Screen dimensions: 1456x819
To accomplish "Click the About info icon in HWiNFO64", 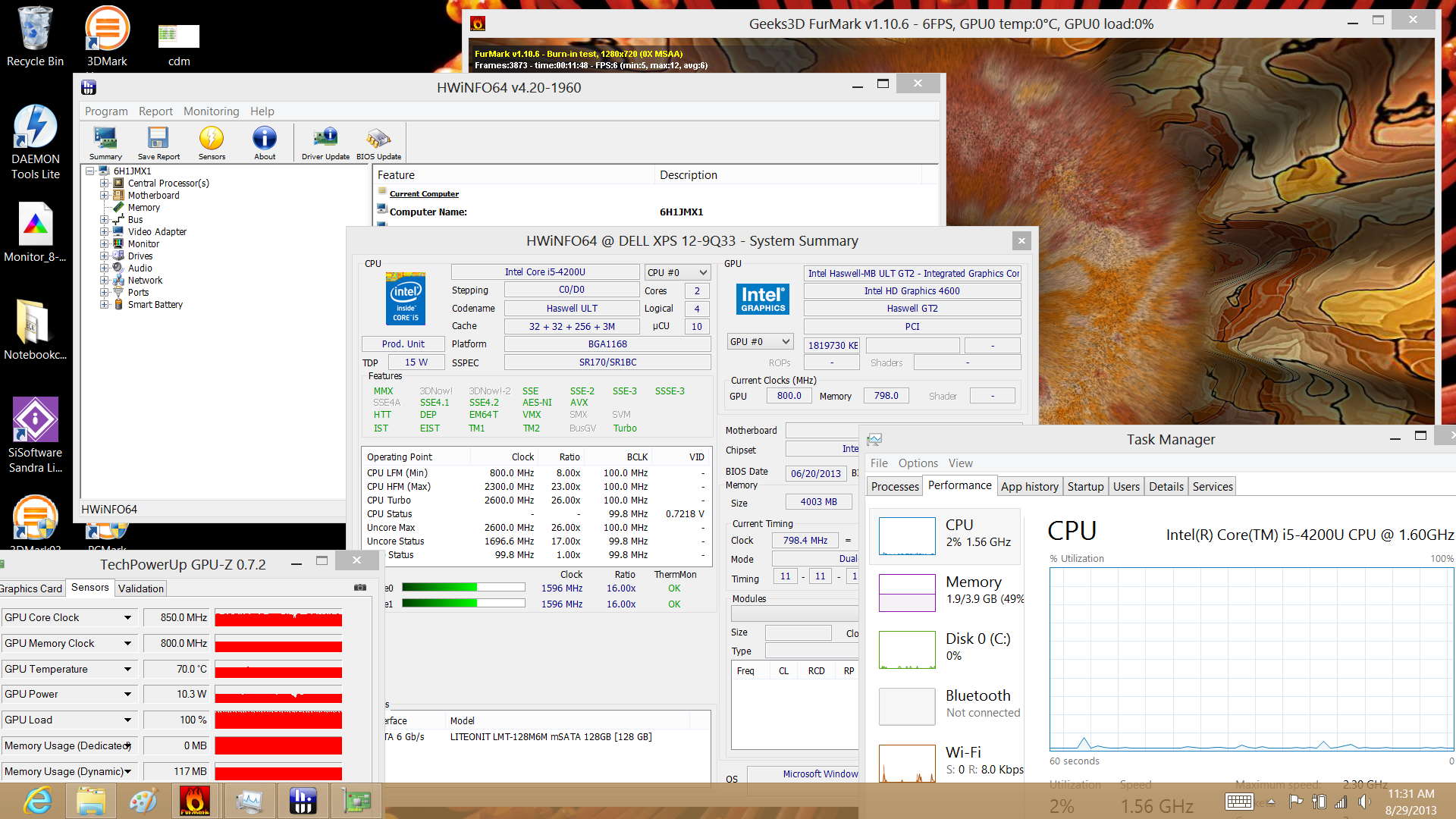I will 265,143.
